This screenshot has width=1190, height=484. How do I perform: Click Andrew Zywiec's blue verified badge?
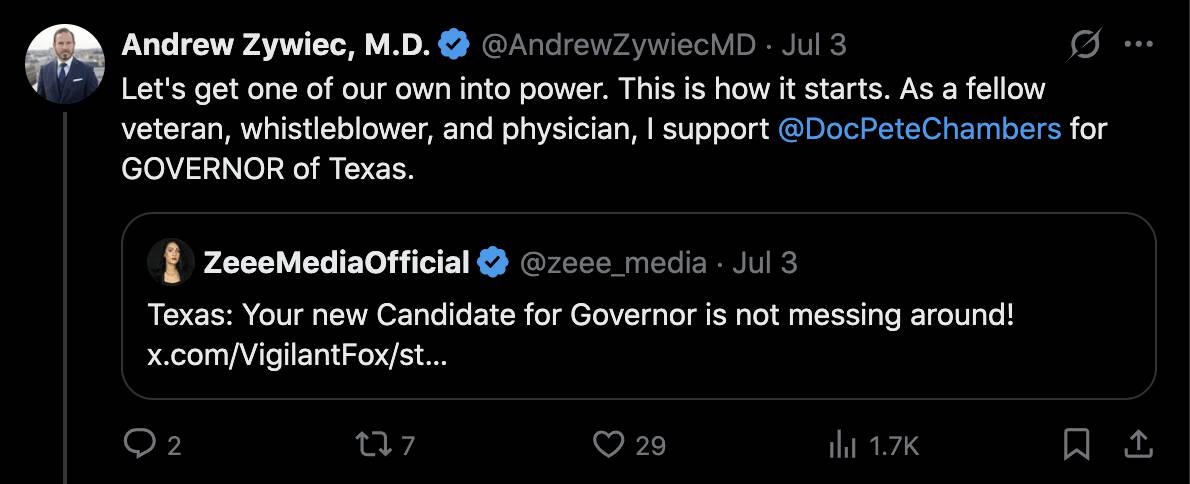[455, 46]
